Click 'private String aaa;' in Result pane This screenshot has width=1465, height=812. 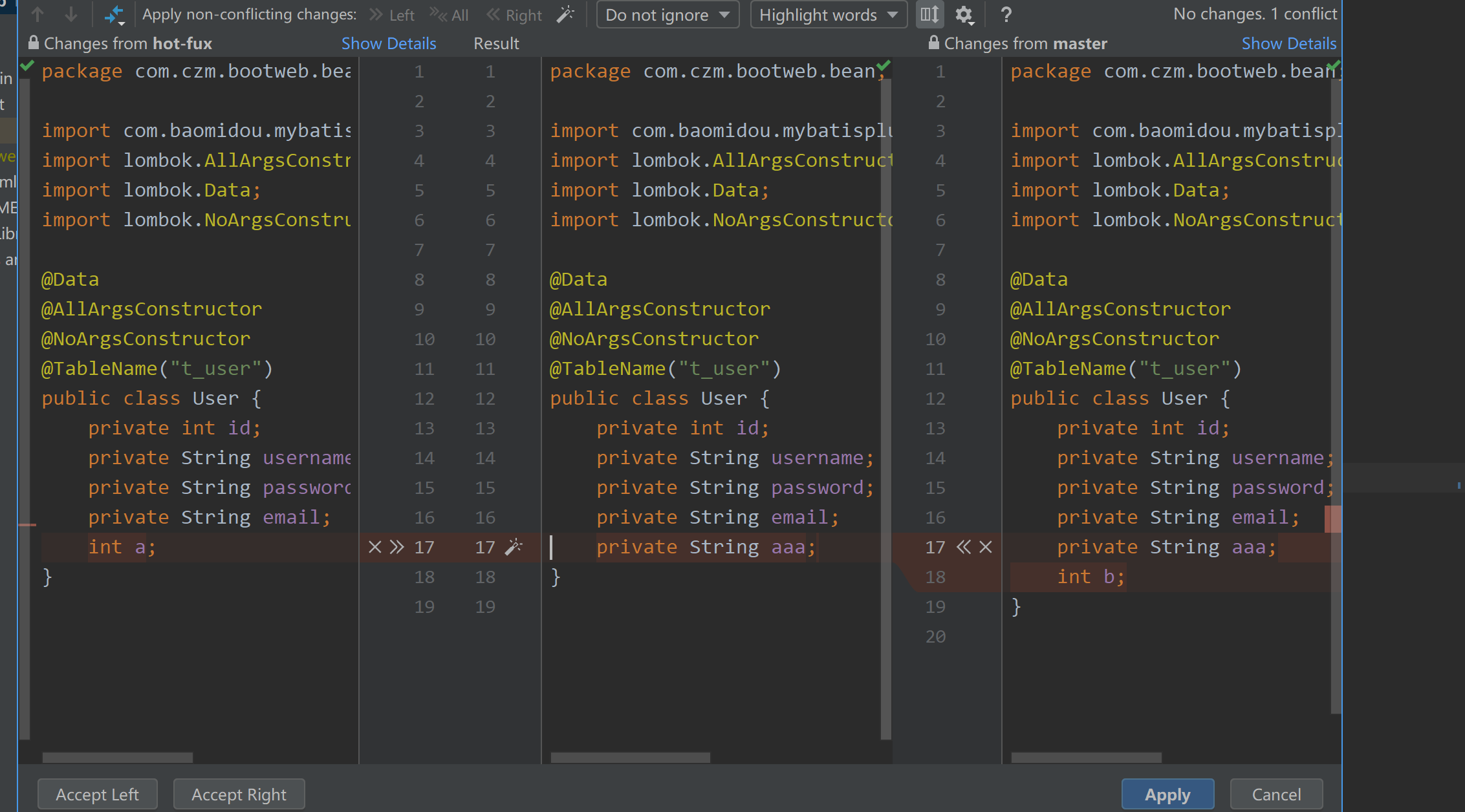coord(706,547)
